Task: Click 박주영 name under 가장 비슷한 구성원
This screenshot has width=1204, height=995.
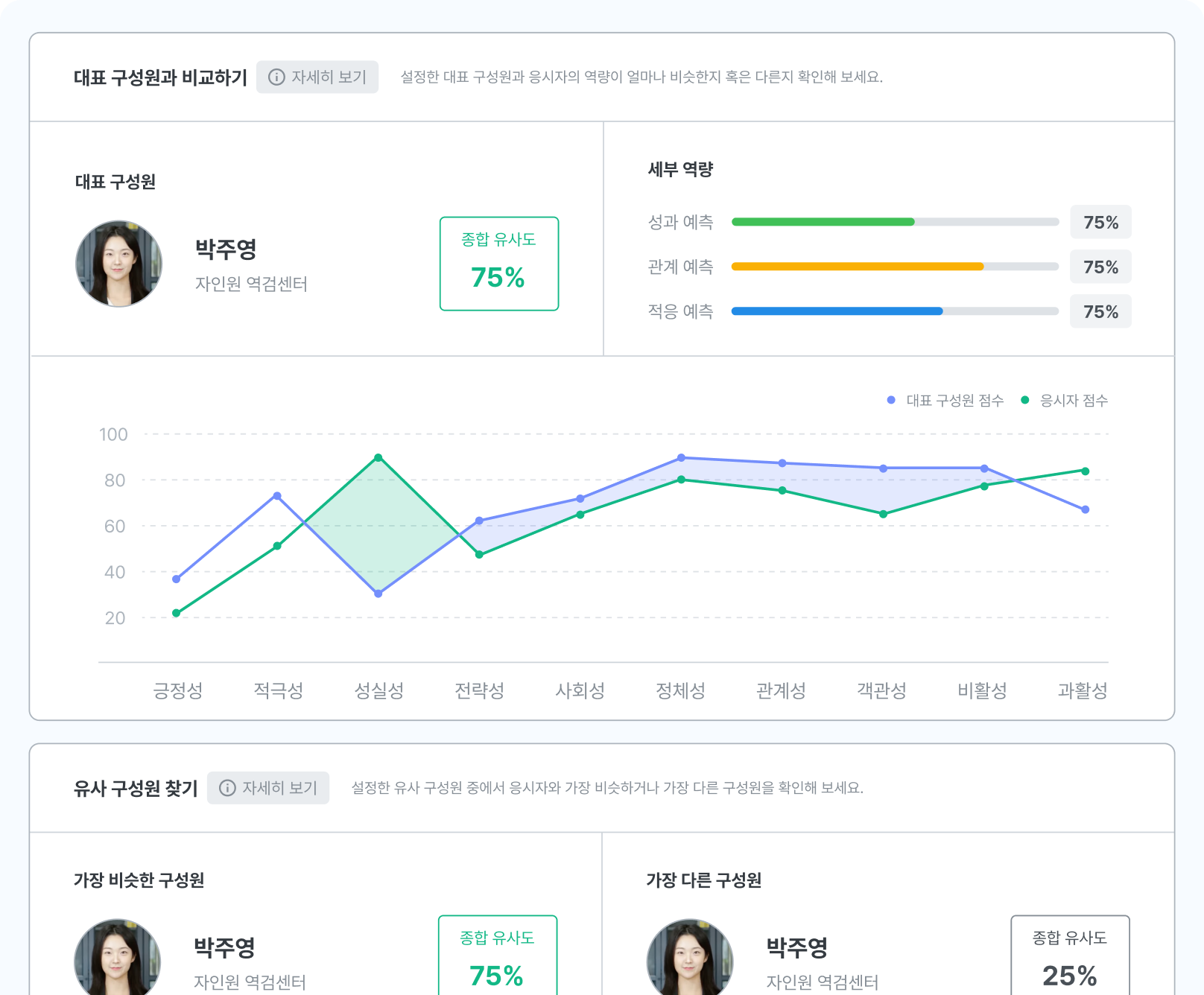Action: [224, 947]
